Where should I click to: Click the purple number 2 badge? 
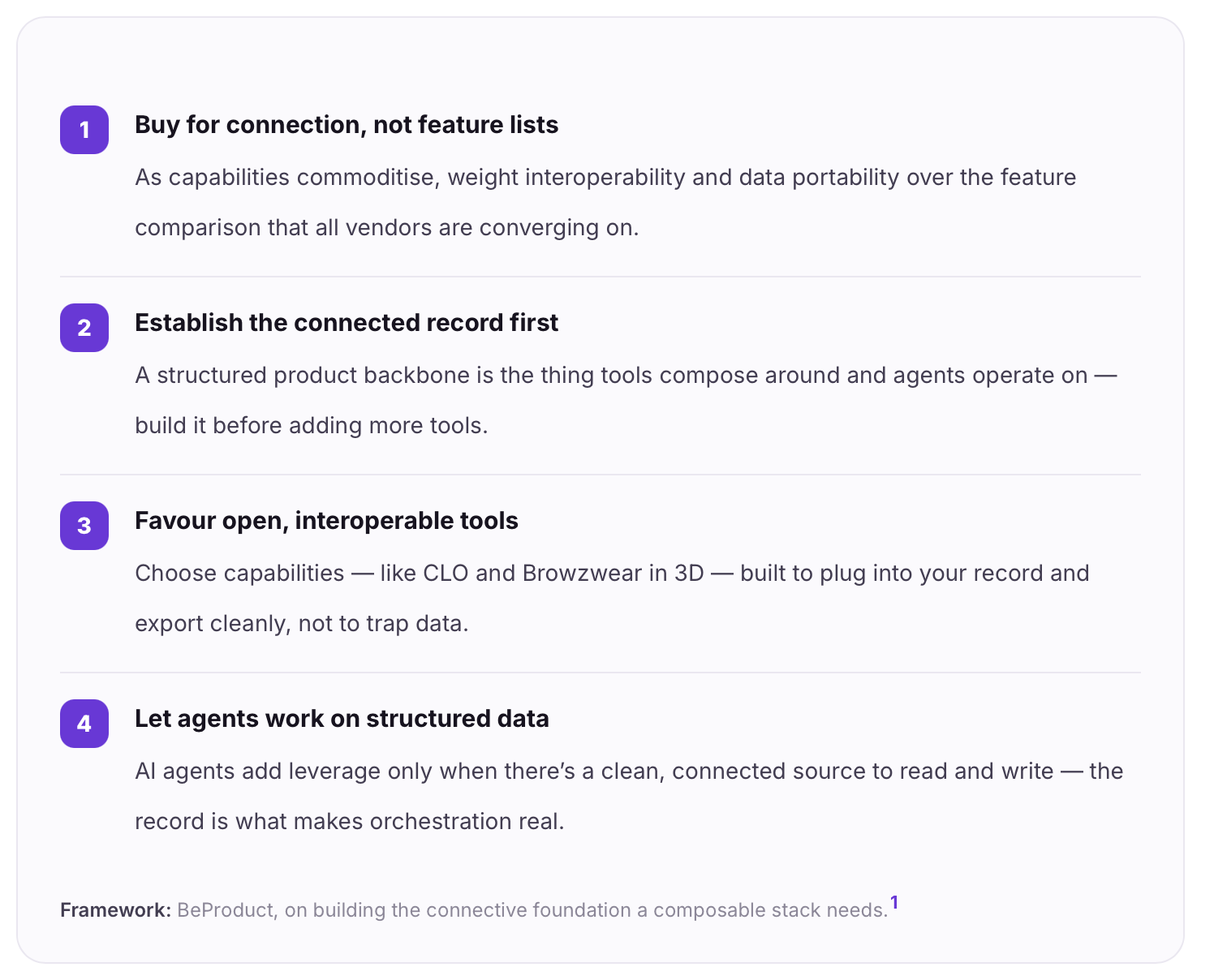point(84,328)
